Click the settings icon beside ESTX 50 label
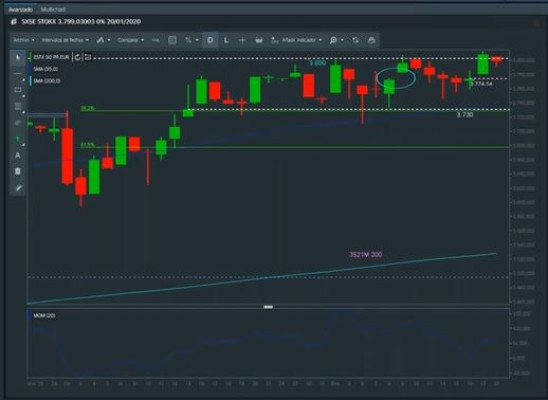 point(88,57)
